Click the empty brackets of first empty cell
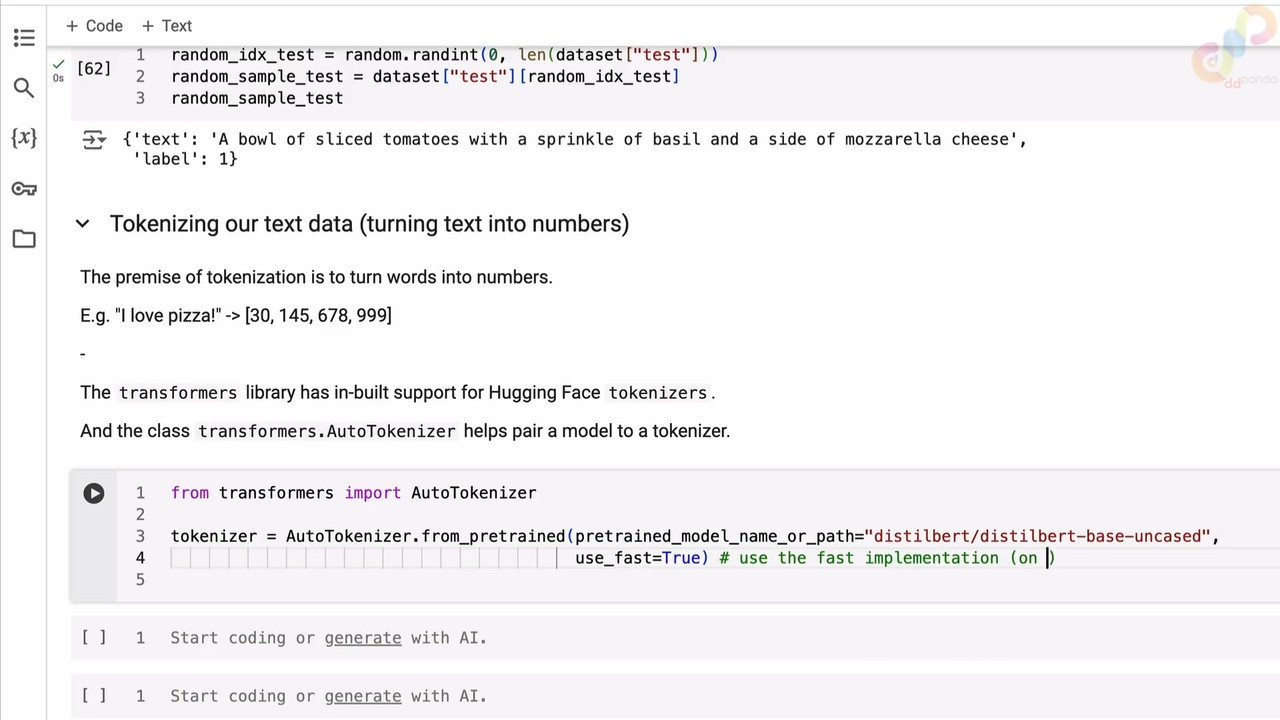Screen dimensions: 1280x720 pos(94,638)
